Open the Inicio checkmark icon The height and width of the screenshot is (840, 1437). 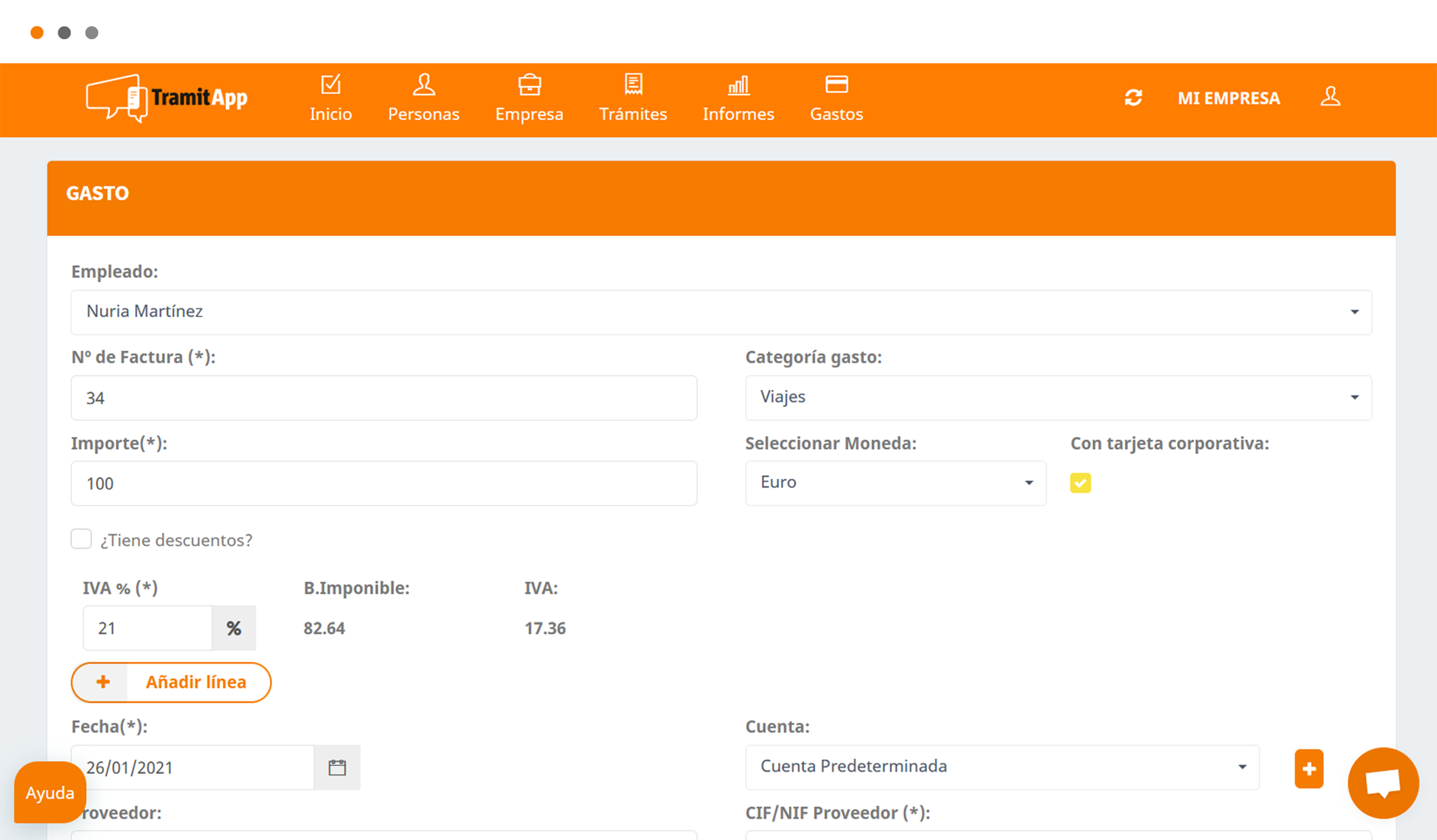(x=330, y=85)
